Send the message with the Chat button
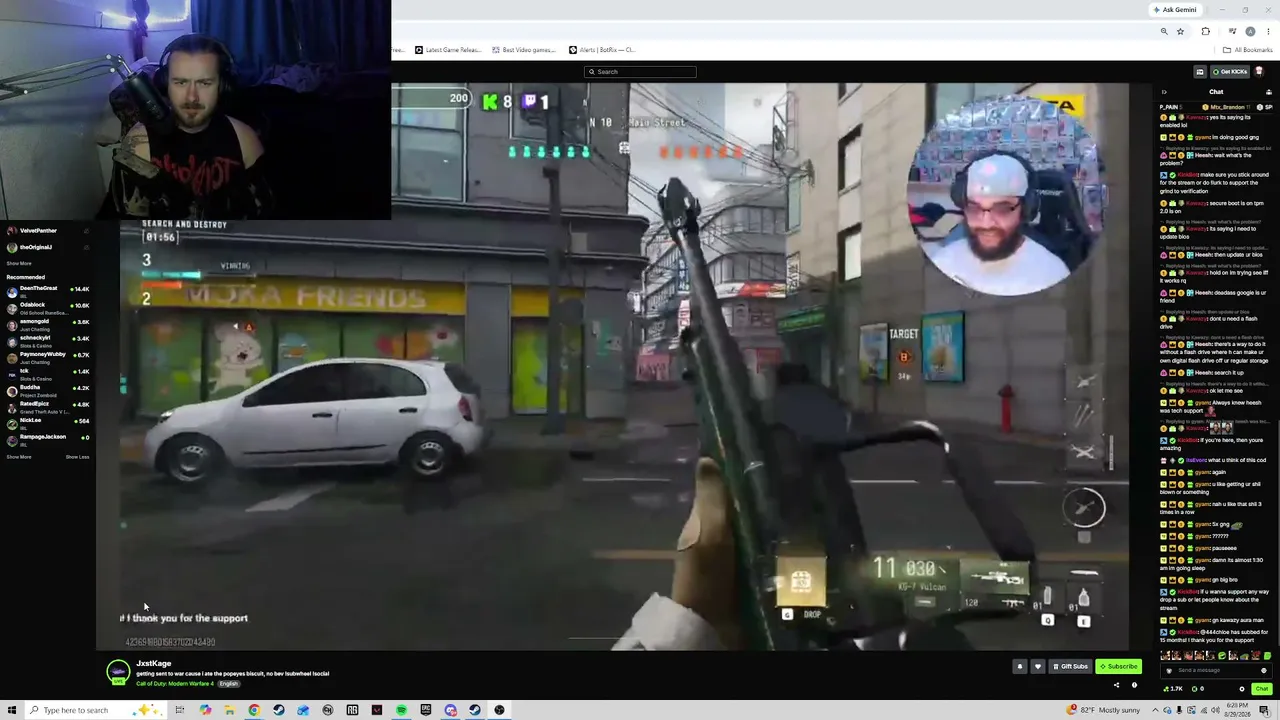1280x720 pixels. coord(1262,689)
